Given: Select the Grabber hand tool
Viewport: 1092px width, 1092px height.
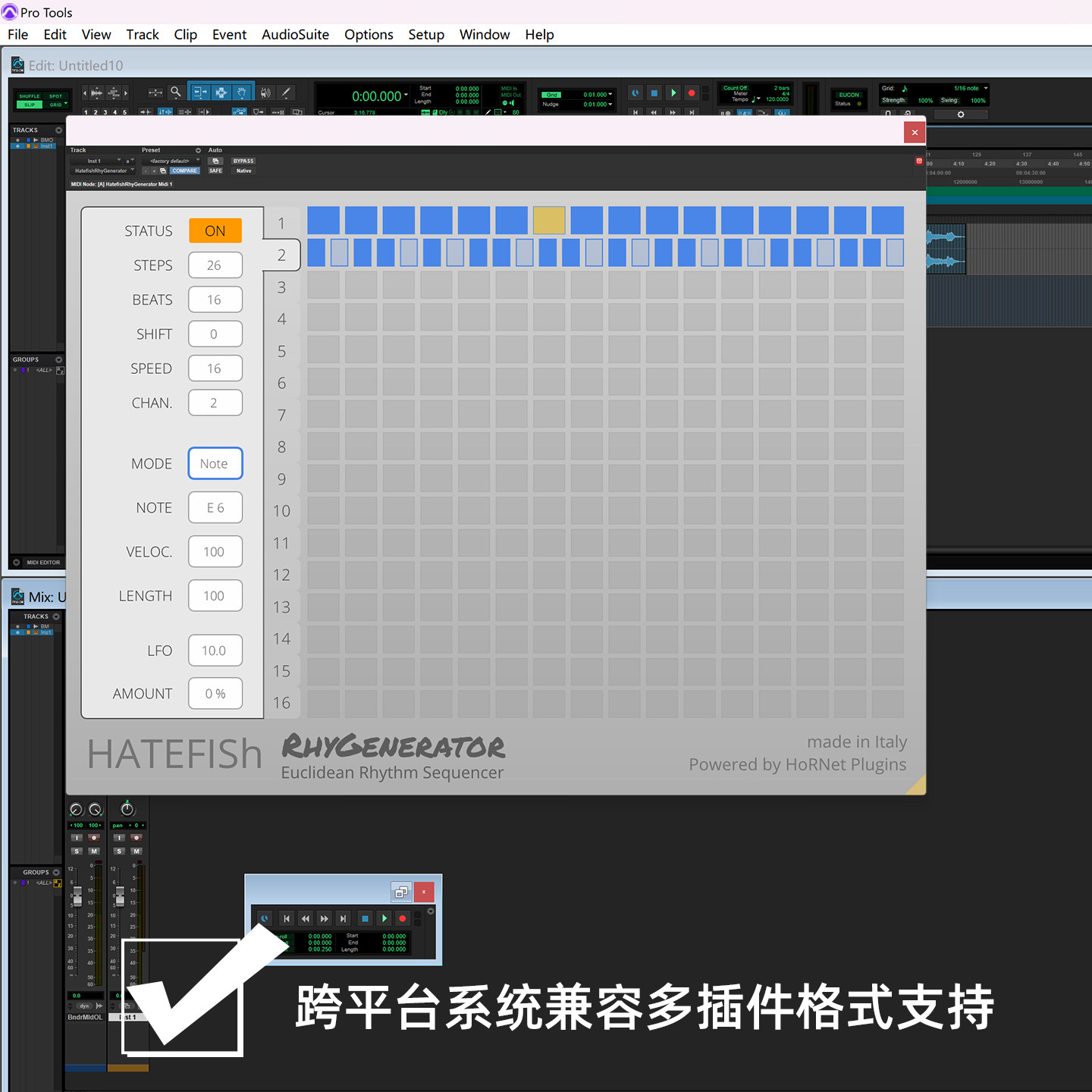Looking at the screenshot, I should tap(242, 93).
